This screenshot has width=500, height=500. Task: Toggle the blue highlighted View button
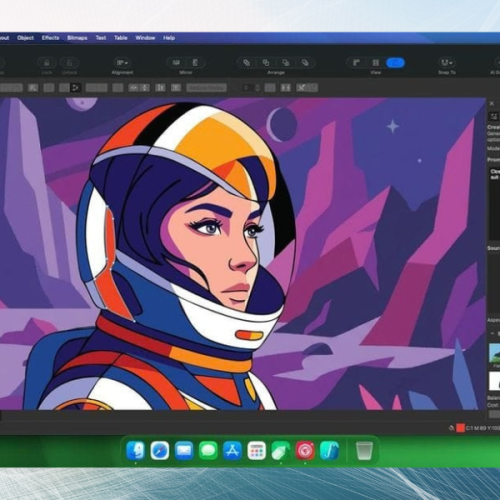[x=395, y=63]
